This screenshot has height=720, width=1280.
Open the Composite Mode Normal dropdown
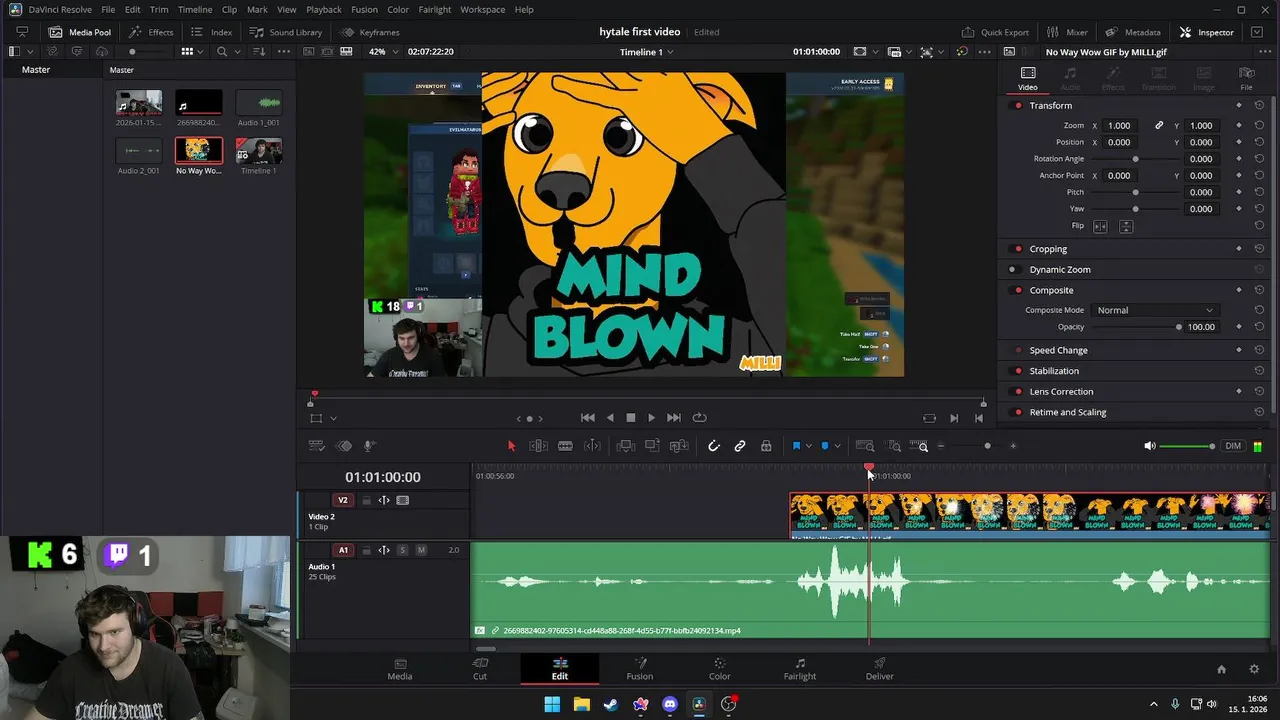(x=1155, y=310)
